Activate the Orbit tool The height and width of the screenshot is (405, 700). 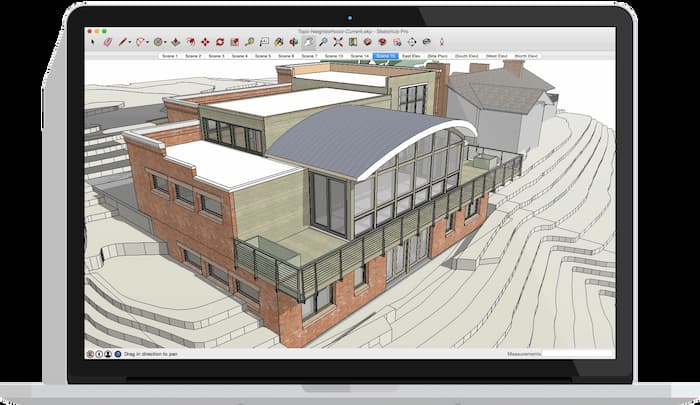293,42
